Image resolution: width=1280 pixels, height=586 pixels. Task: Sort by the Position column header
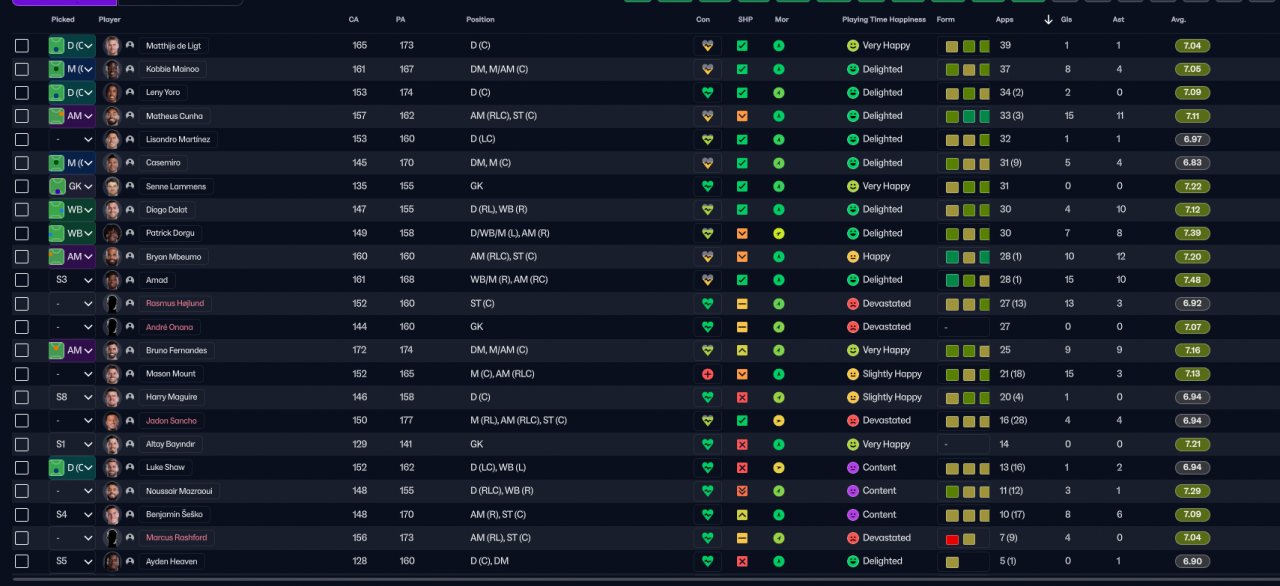point(480,20)
